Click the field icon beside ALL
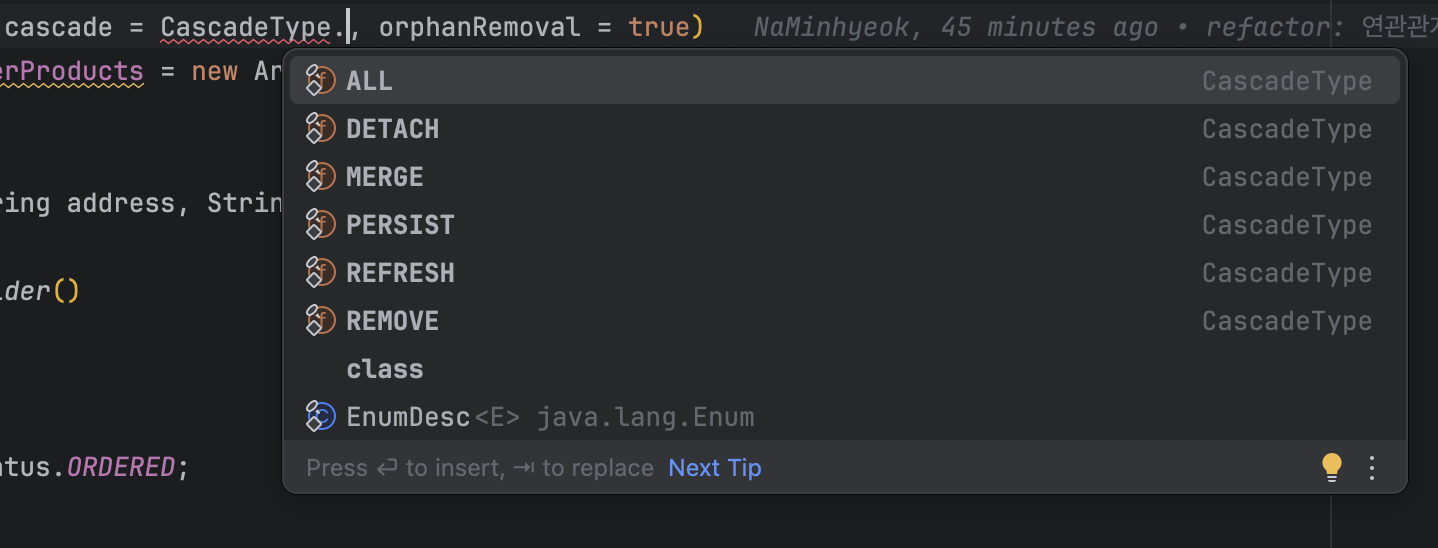 (320, 81)
